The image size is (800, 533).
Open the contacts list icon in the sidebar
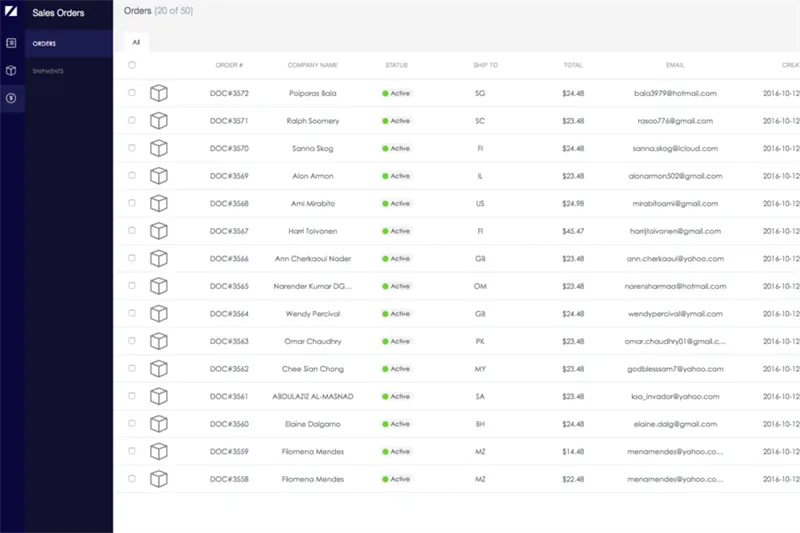[x=11, y=43]
